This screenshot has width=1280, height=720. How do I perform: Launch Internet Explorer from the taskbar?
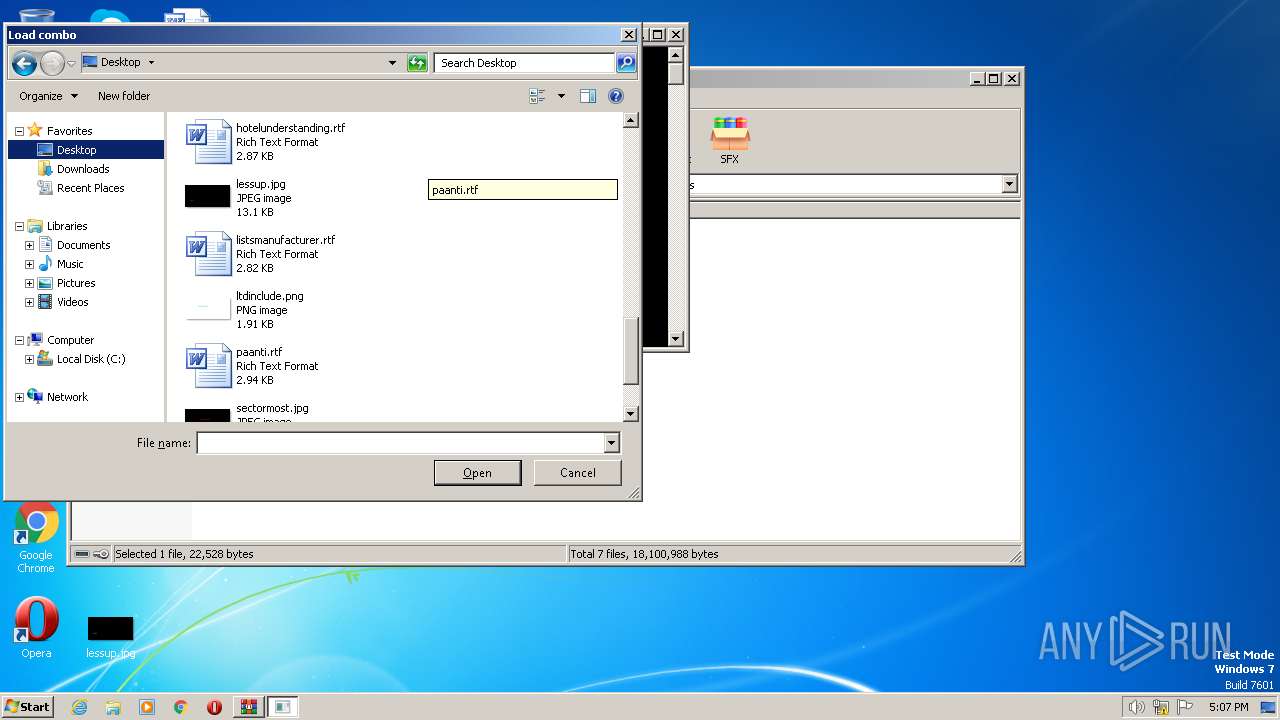(x=79, y=707)
